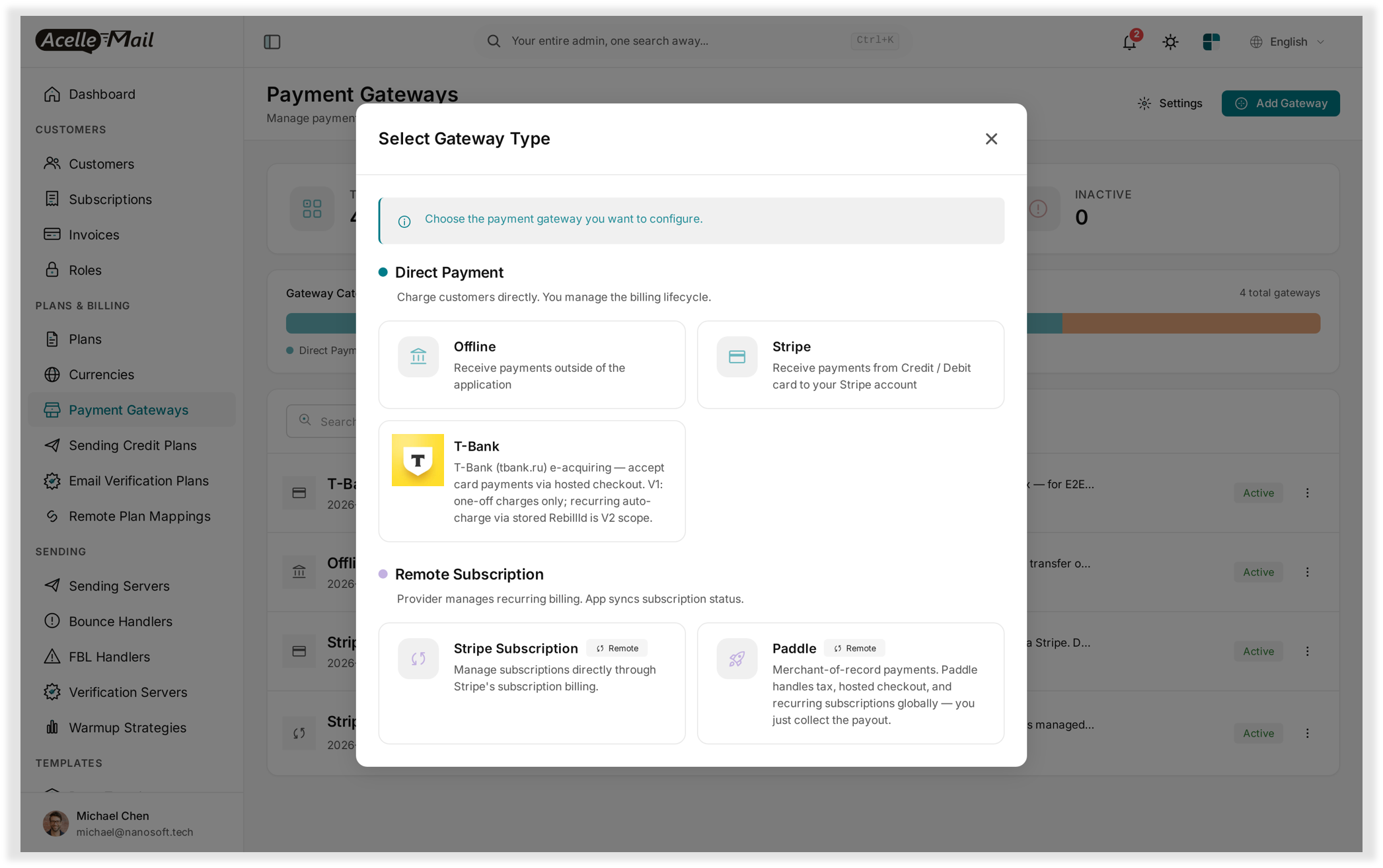The width and height of the screenshot is (1383, 868).
Task: Open Verification Servers in sidebar
Action: (x=131, y=692)
